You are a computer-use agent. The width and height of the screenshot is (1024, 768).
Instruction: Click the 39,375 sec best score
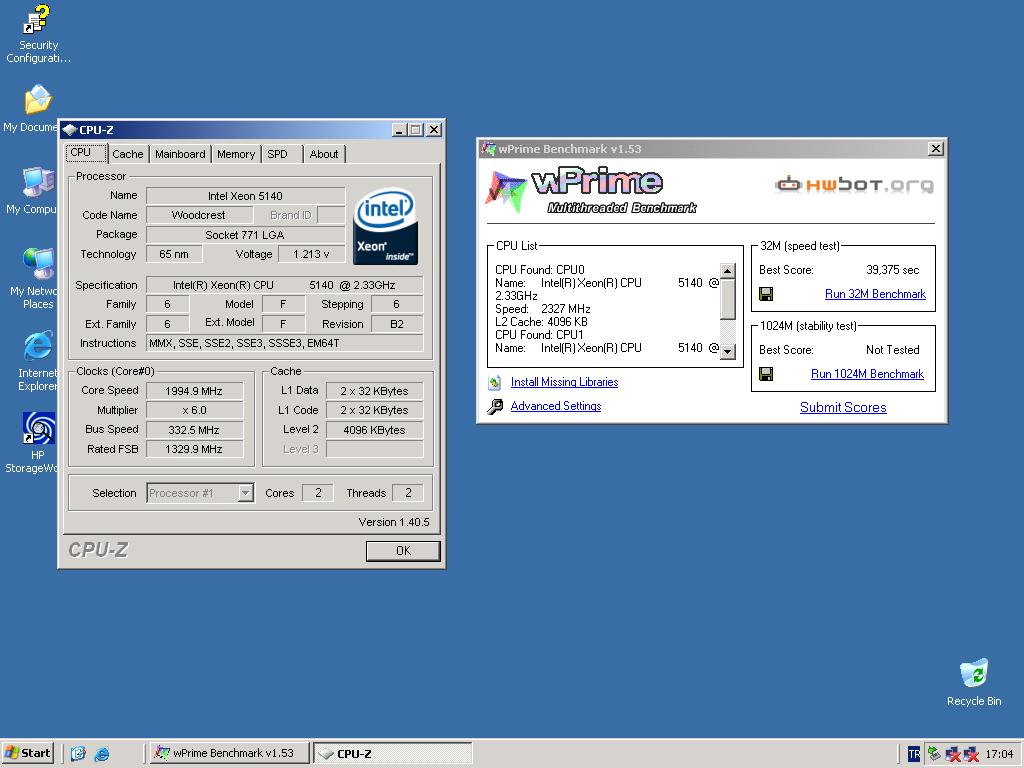coord(892,270)
